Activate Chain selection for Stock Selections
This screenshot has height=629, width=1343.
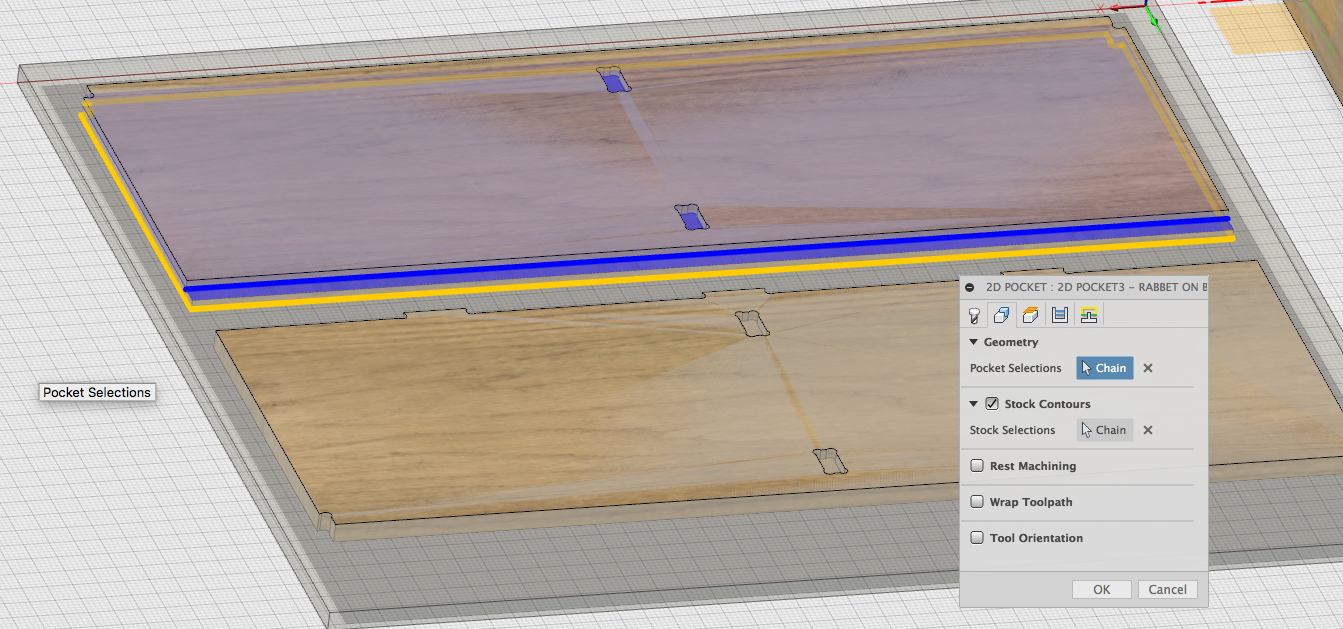coord(1104,430)
